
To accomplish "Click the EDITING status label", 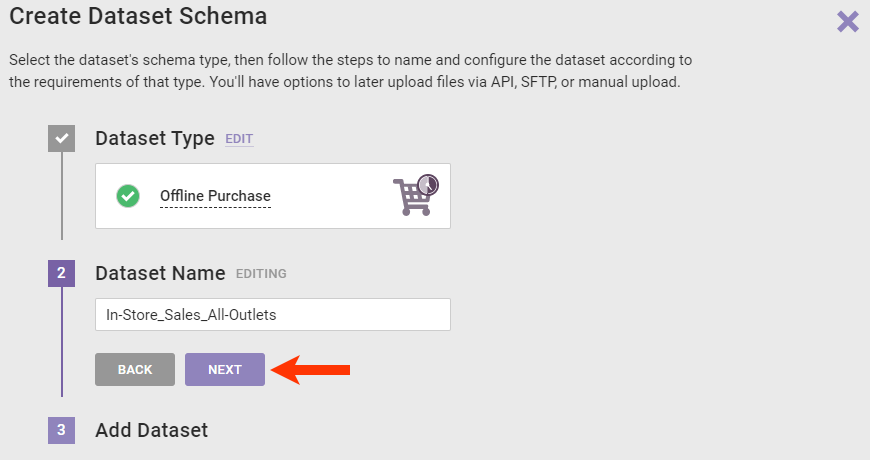I will [261, 274].
